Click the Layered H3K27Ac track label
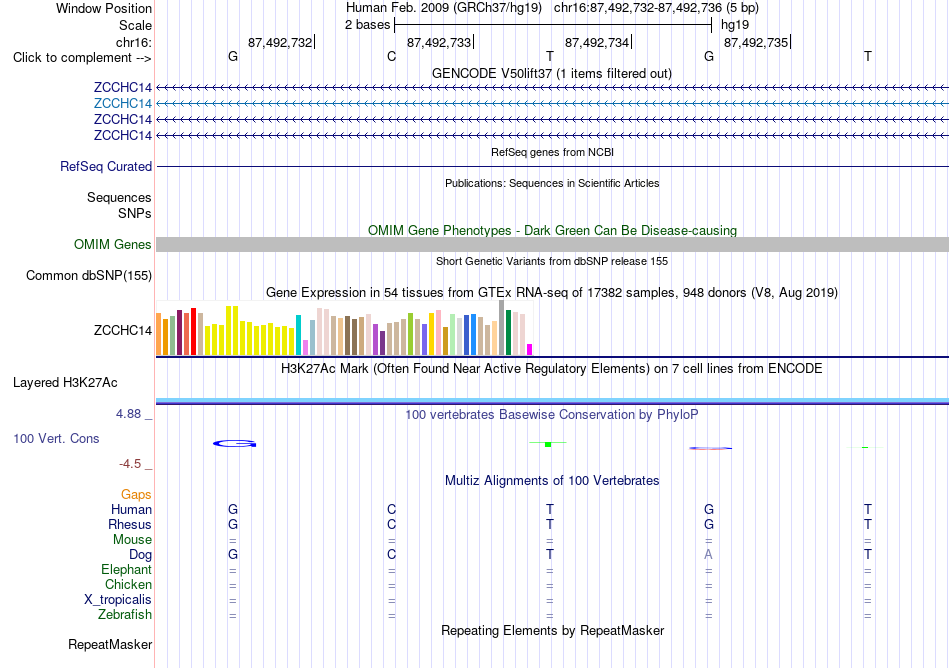The width and height of the screenshot is (950, 668). pos(65,383)
